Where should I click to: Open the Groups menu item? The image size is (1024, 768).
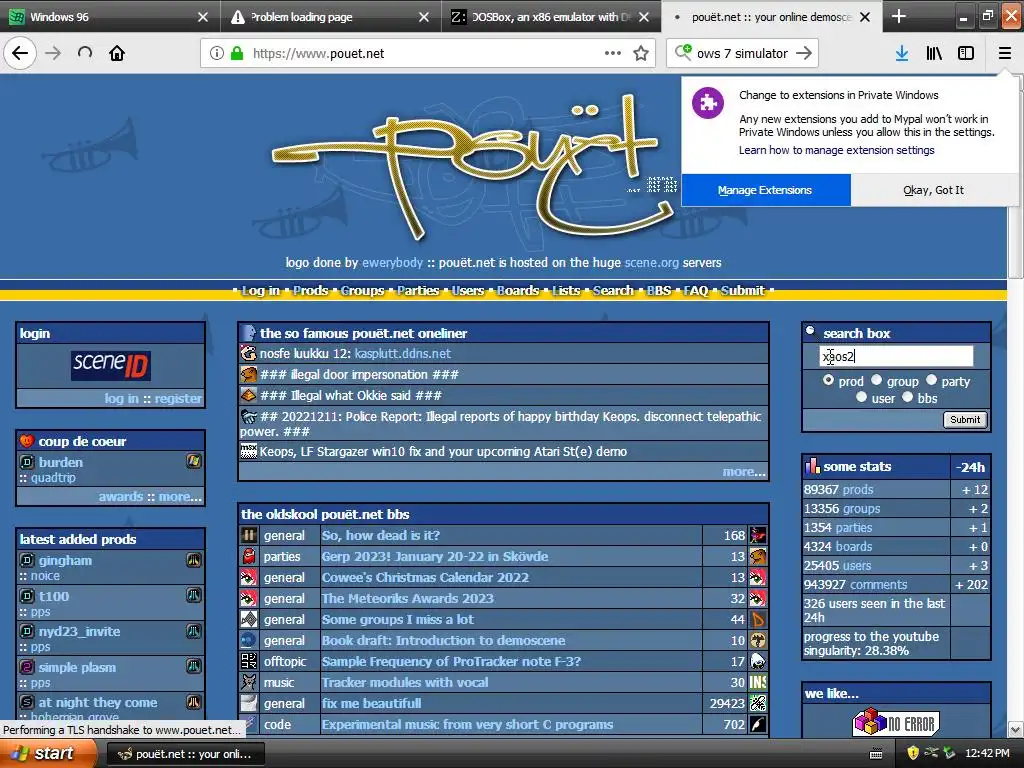coord(362,291)
